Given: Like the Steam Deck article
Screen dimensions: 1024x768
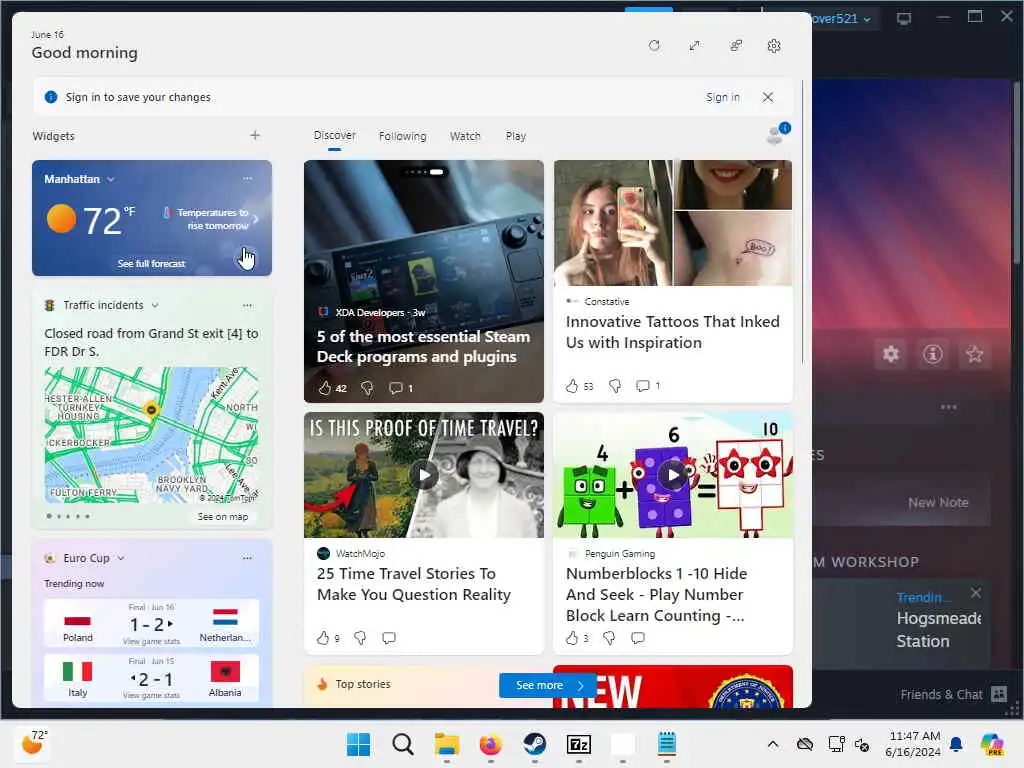Looking at the screenshot, I should tap(325, 388).
